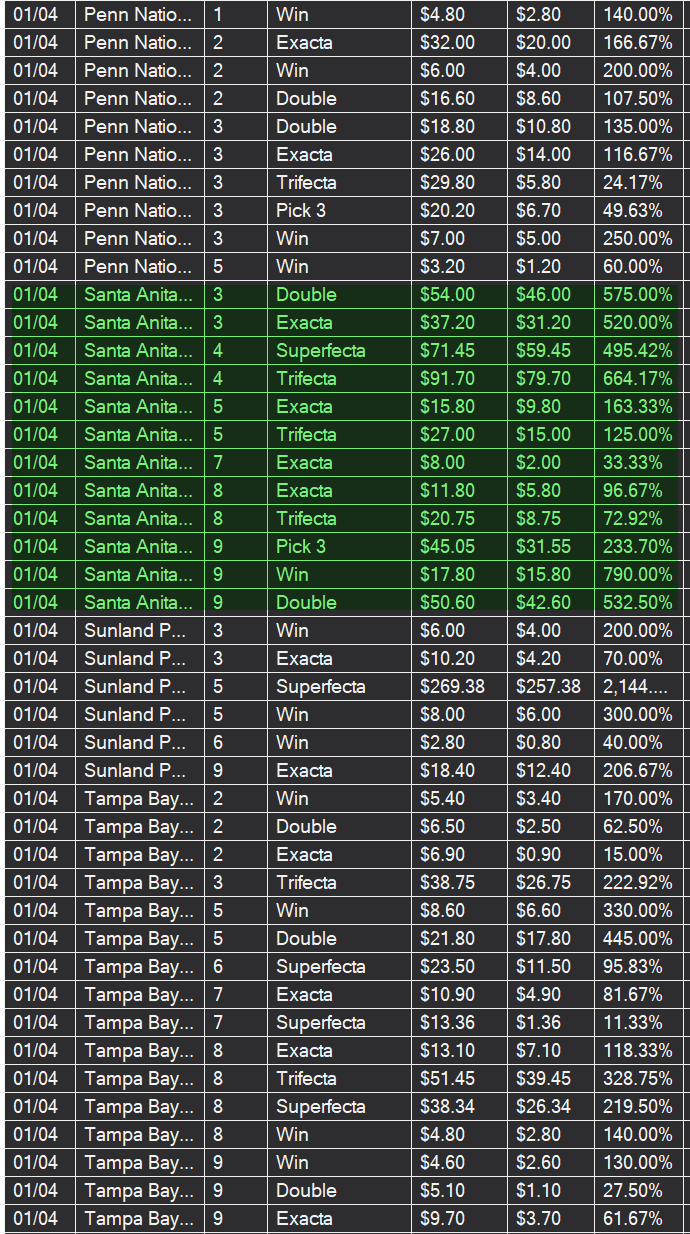Click the 2,144 percent ROI cell
Image resolution: width=690 pixels, height=1234 pixels.
tap(640, 687)
